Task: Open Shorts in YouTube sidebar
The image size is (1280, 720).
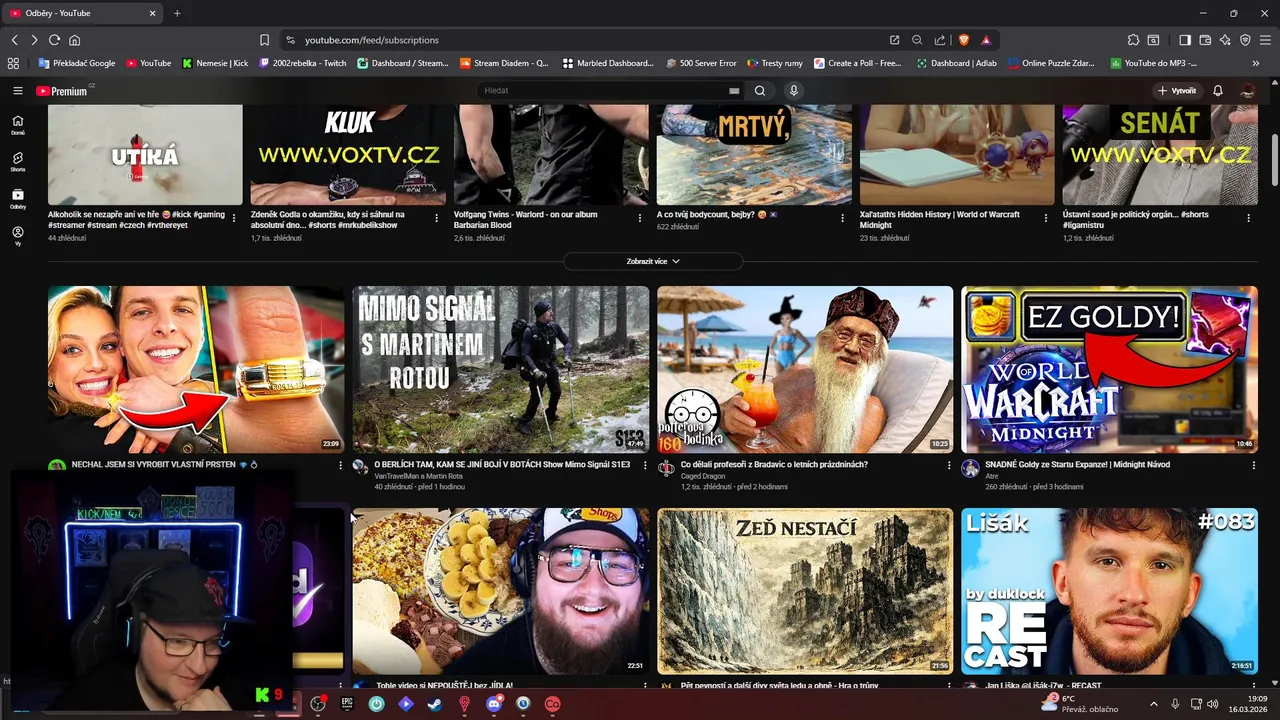Action: [x=17, y=162]
